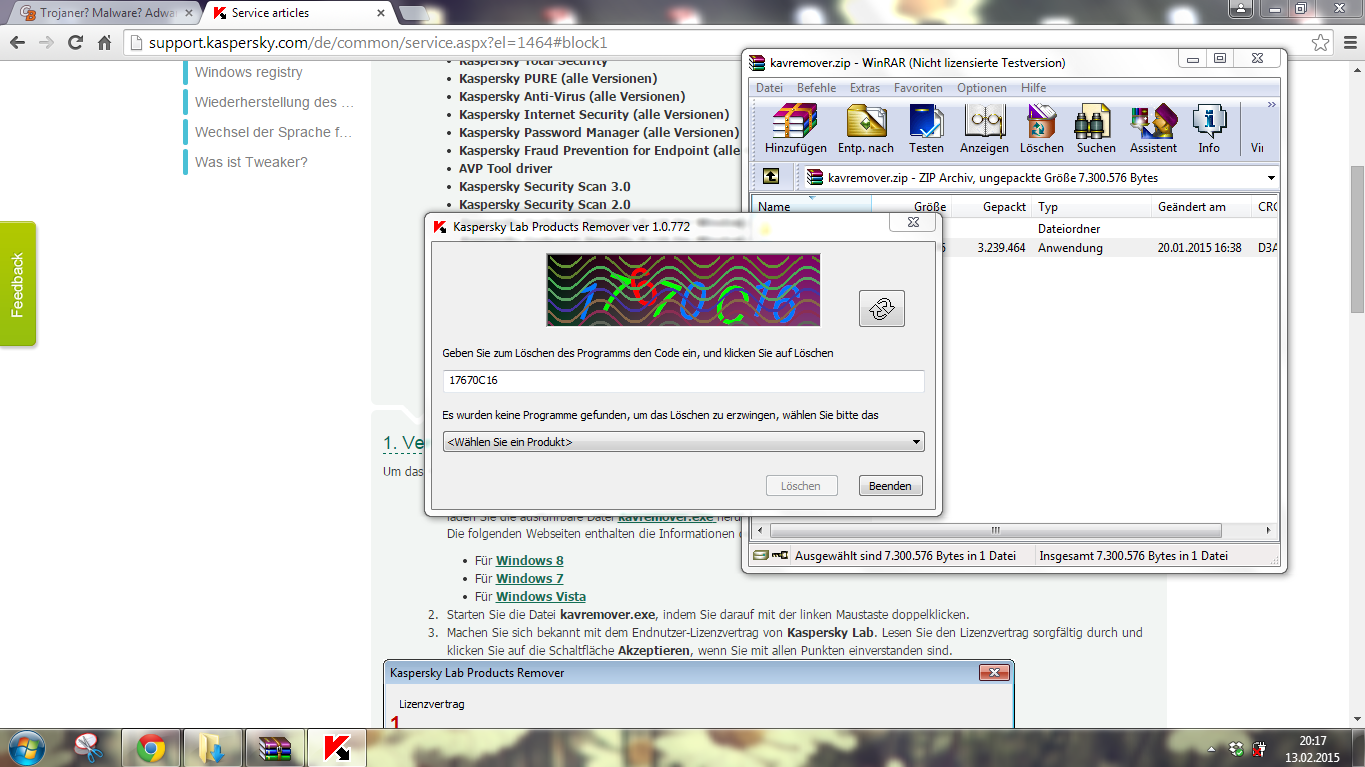Open WinRAR Optionen menu
Screen dimensions: 1365x767
[982, 88]
